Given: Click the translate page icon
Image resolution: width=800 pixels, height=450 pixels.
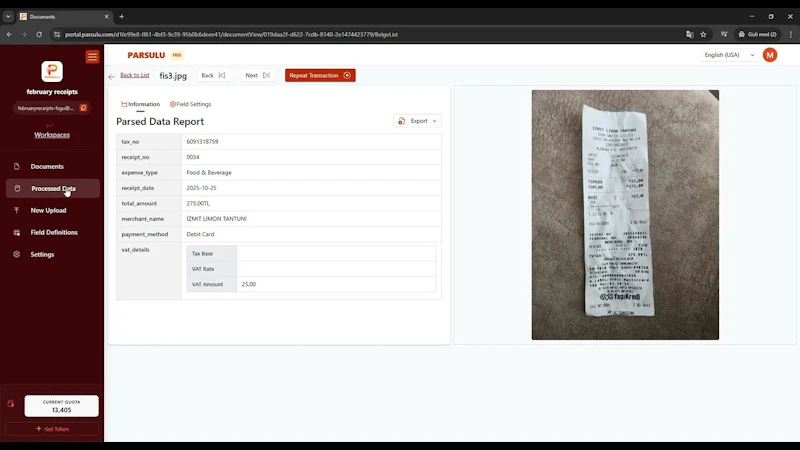Looking at the screenshot, I should (x=689, y=34).
